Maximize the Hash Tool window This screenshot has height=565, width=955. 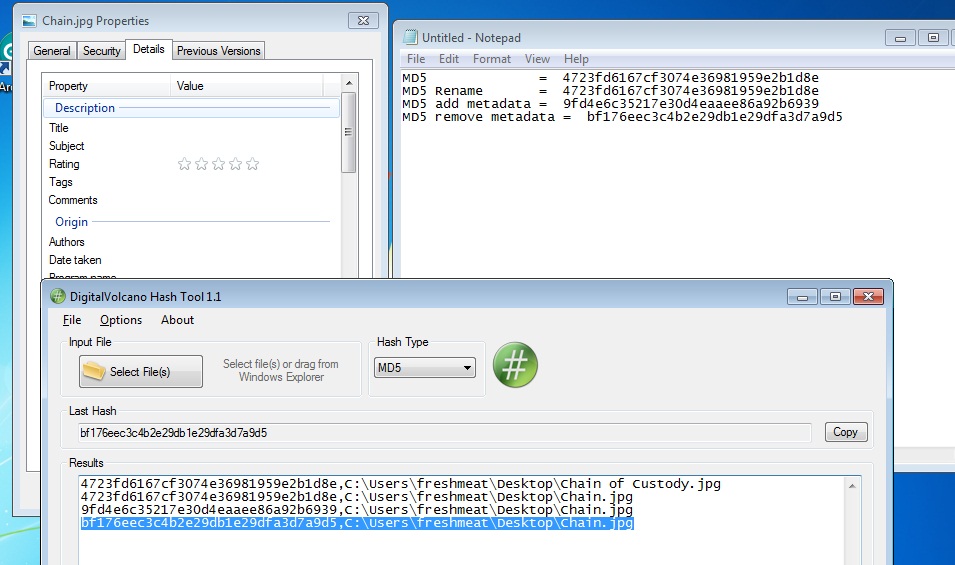(x=836, y=297)
